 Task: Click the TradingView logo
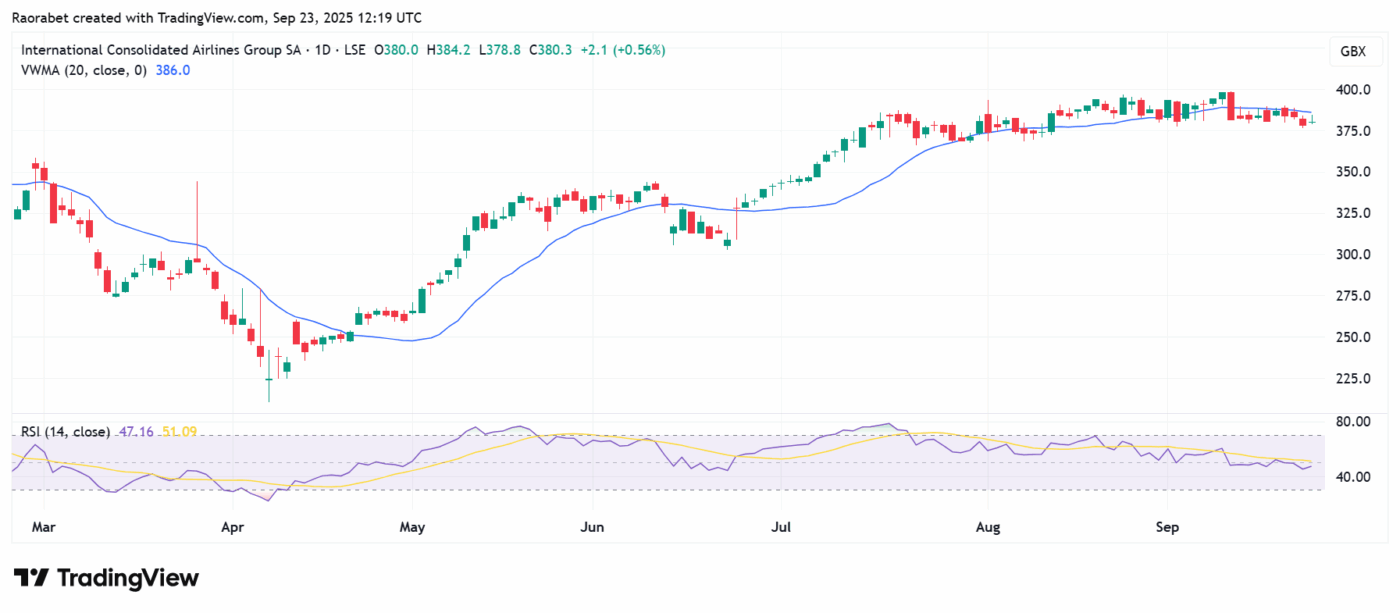pyautogui.click(x=105, y=578)
